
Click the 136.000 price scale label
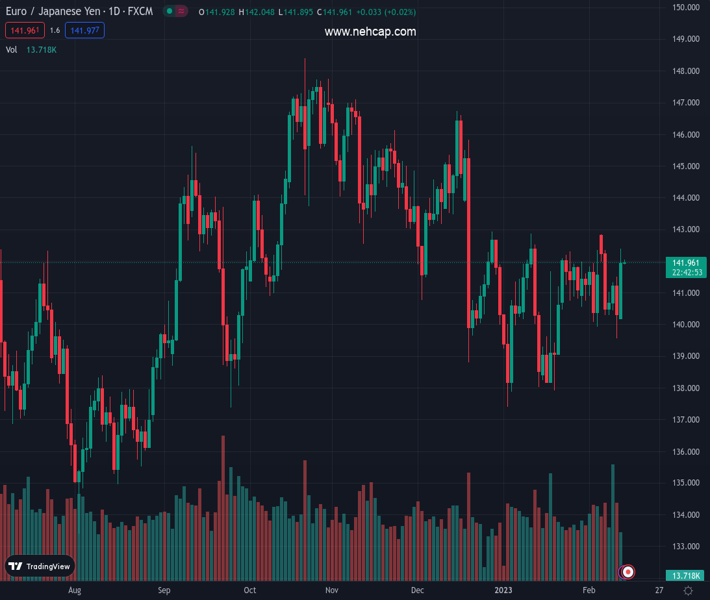tap(685, 452)
